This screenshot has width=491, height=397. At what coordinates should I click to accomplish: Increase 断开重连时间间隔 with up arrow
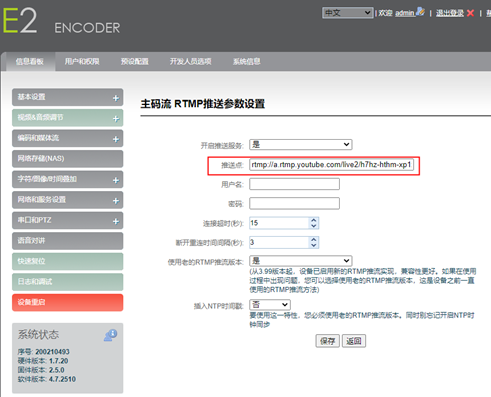[x=313, y=239]
